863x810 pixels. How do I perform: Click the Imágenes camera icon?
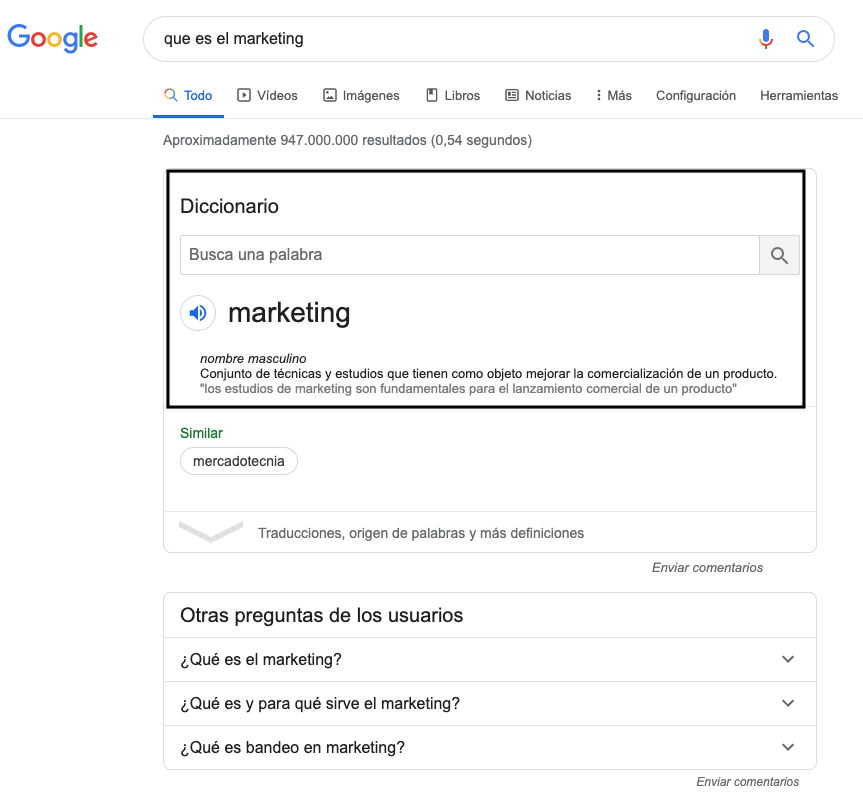point(330,95)
